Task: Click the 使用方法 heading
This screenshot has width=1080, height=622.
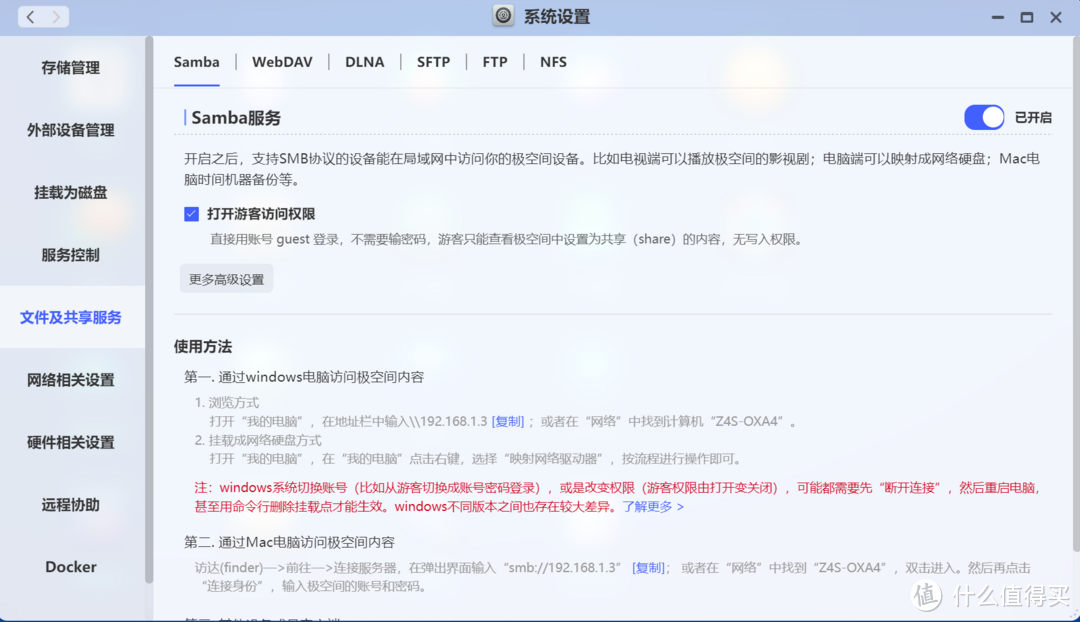Action: (202, 346)
